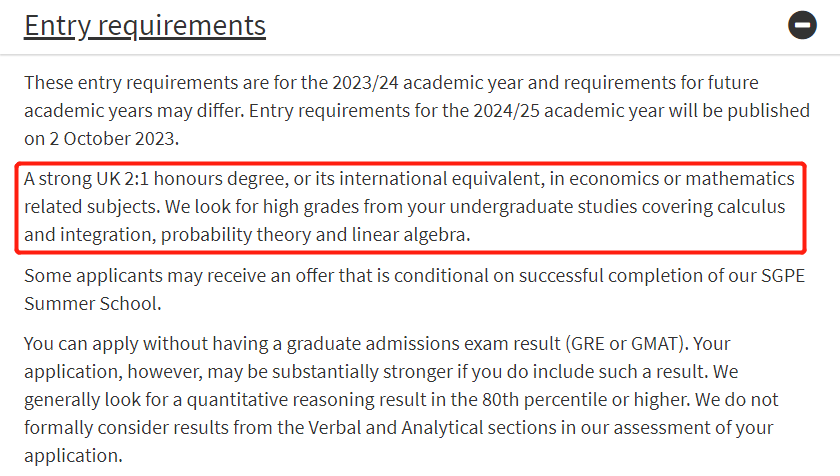
Task: Collapse section using the black minus icon
Action: point(802,25)
